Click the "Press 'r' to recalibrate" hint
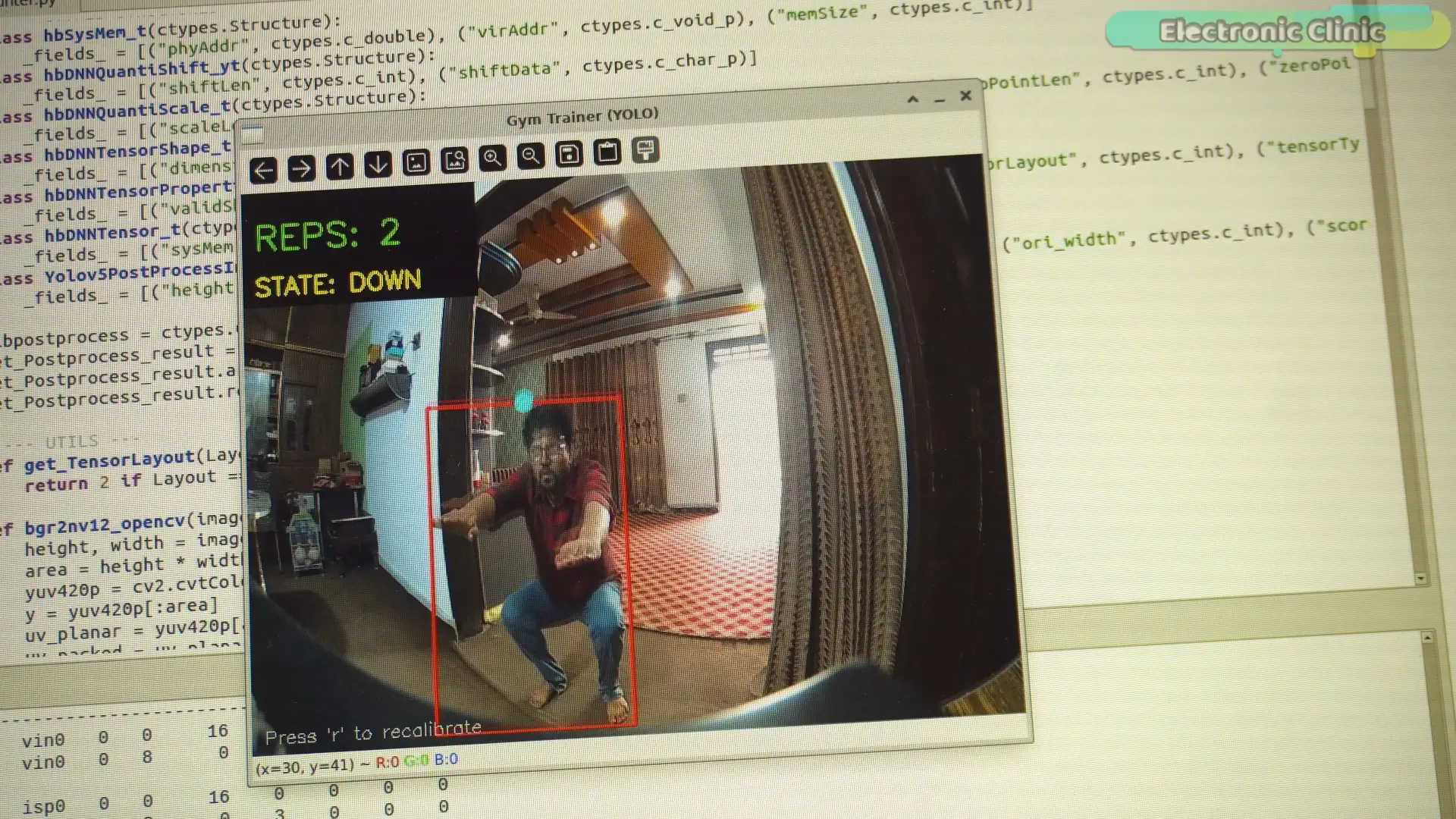Screen dimensions: 1456x819 click(x=373, y=733)
